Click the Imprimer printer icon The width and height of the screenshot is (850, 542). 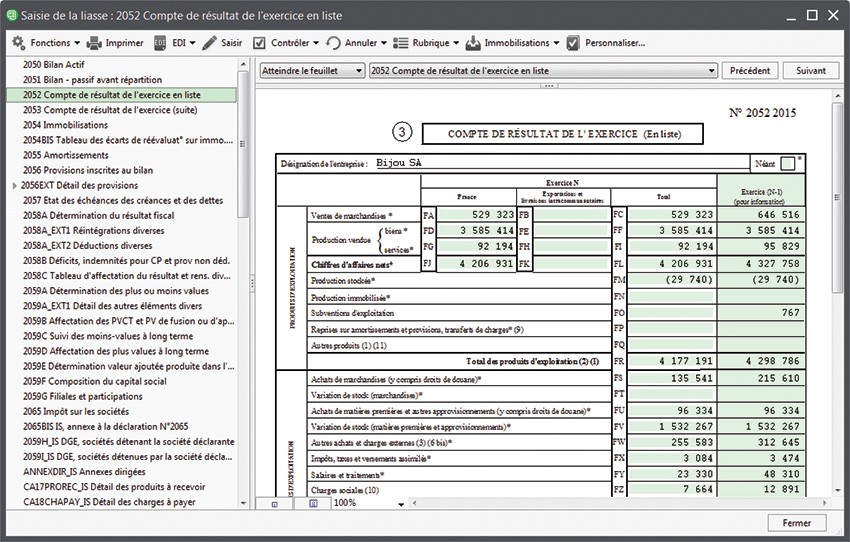94,43
